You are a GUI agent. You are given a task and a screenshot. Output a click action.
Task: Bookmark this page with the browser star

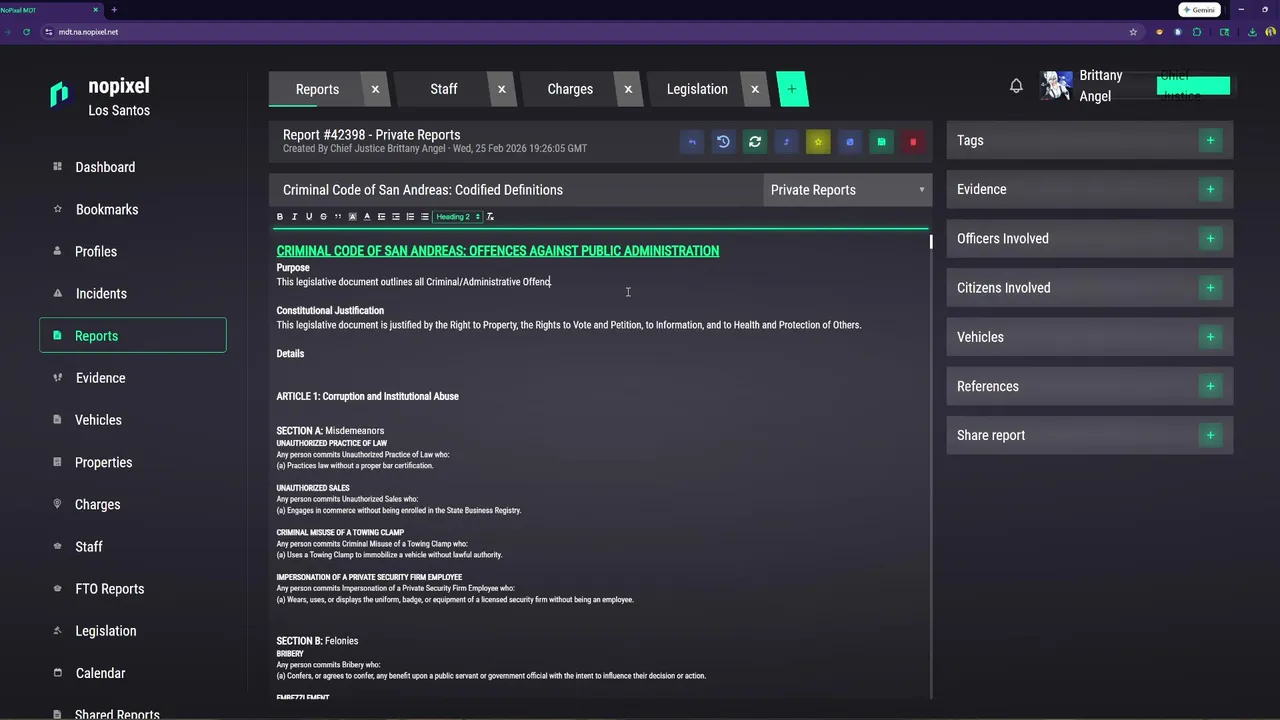point(1133,32)
